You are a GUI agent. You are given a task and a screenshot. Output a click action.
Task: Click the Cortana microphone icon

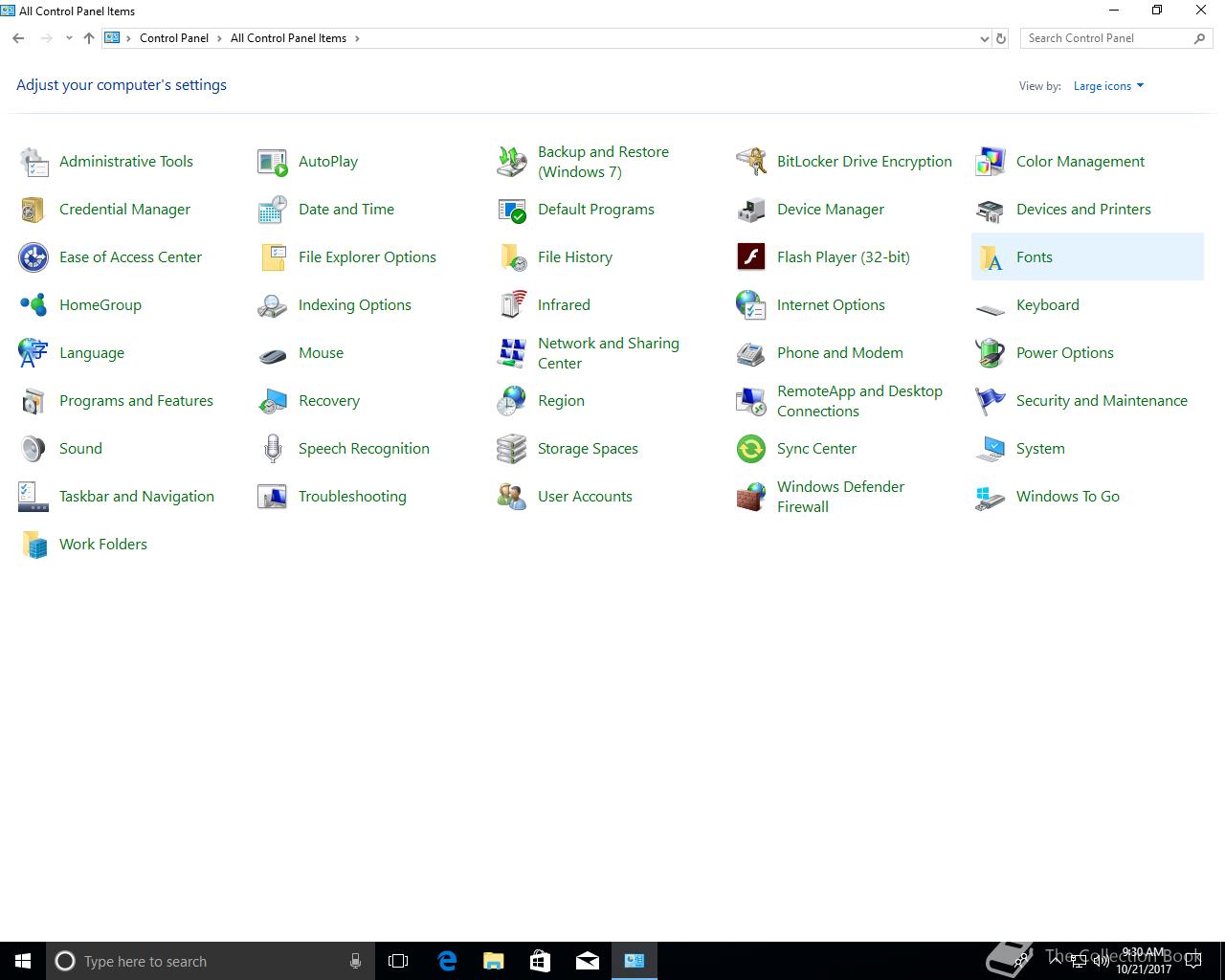[x=355, y=961]
